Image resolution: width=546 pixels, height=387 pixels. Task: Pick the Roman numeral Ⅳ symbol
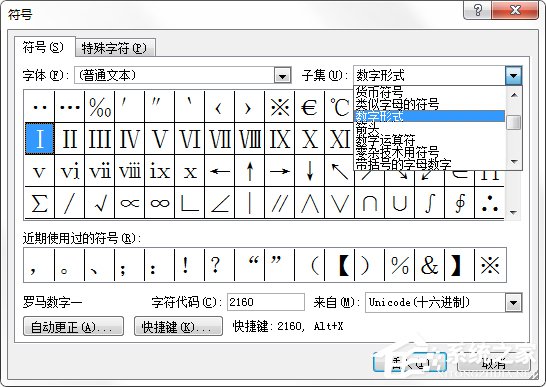point(130,139)
